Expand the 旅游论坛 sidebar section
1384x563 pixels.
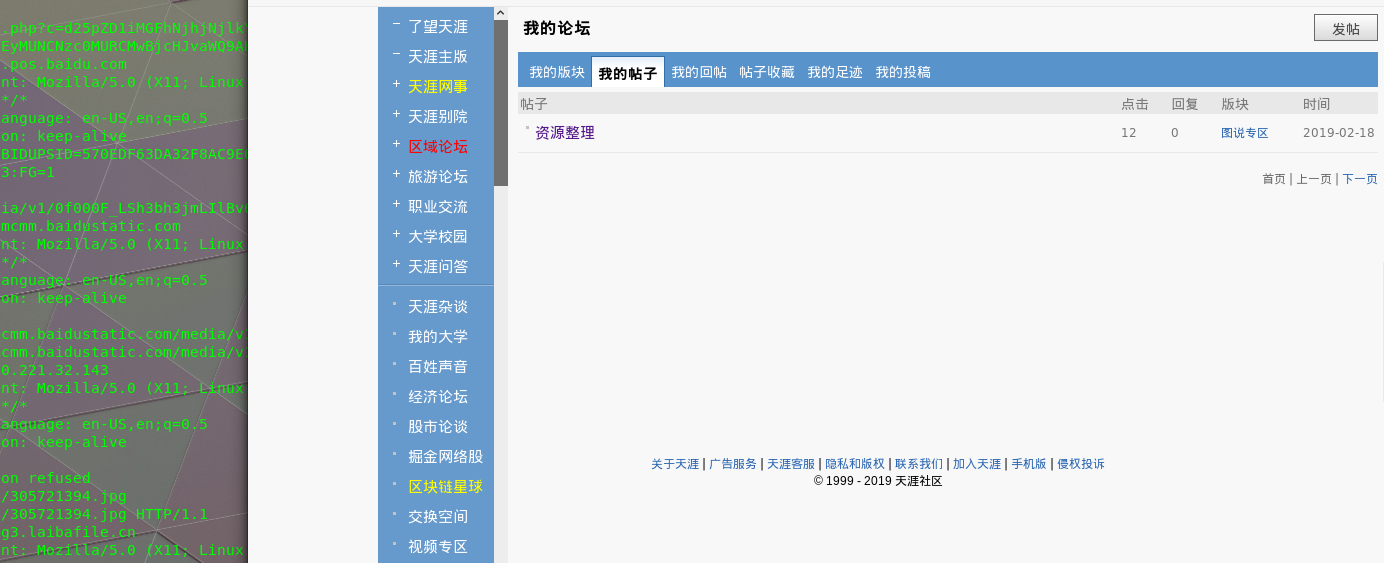click(396, 175)
